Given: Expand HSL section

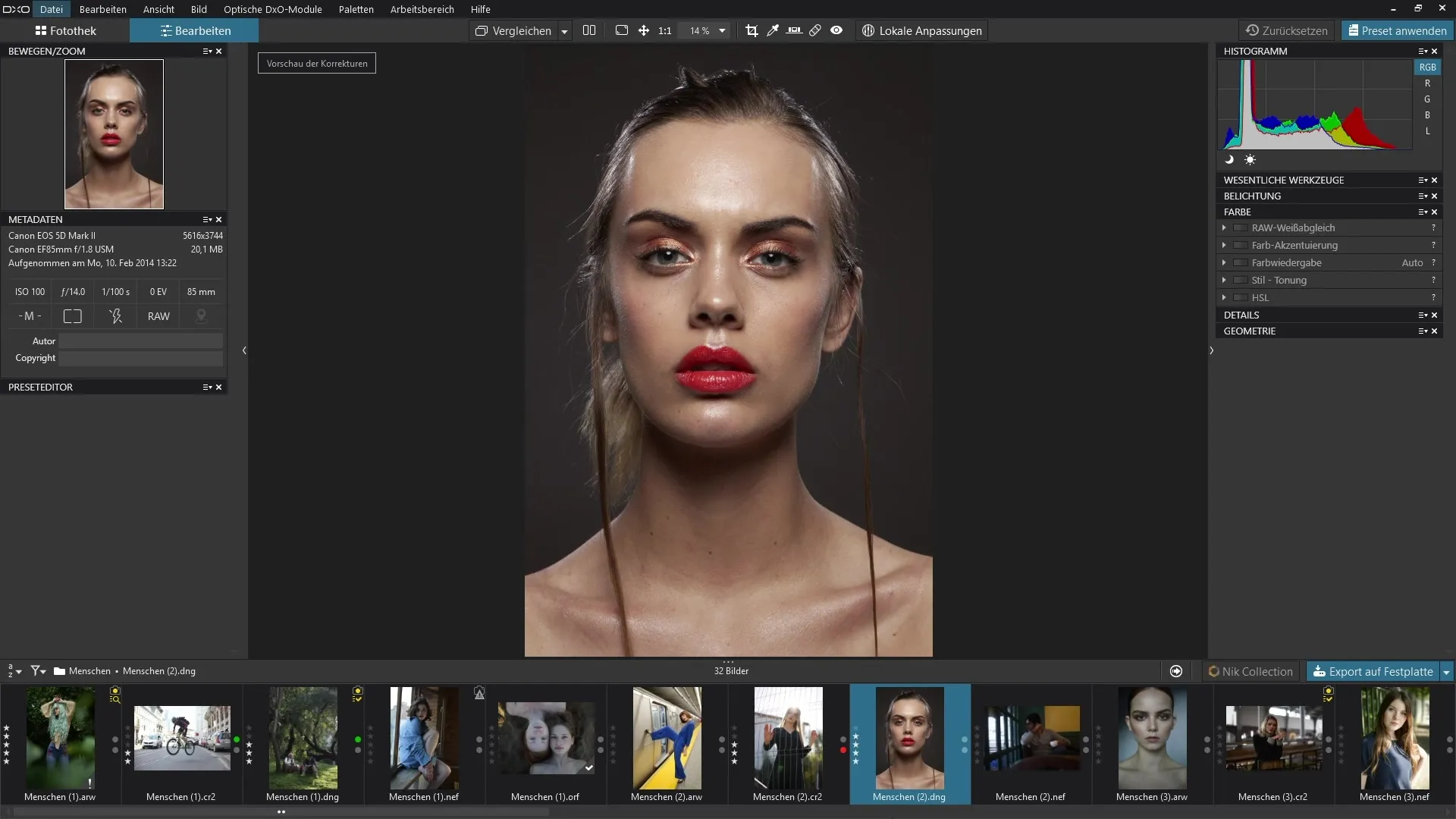Looking at the screenshot, I should coord(1224,297).
